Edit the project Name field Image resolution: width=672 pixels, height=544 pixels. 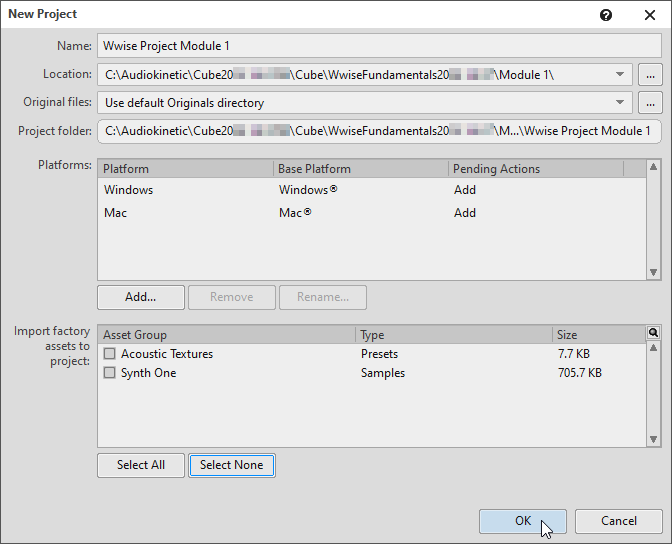(x=379, y=46)
